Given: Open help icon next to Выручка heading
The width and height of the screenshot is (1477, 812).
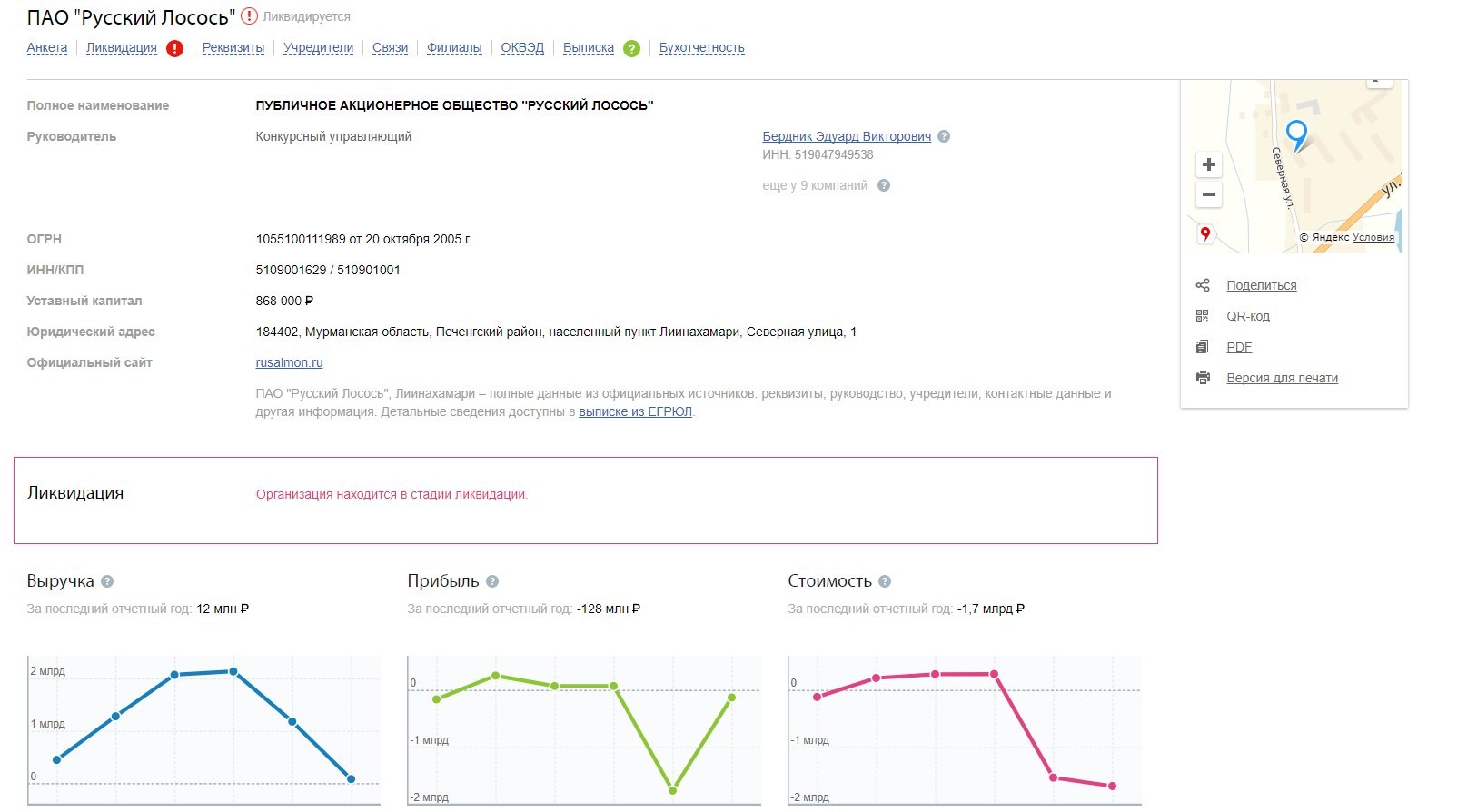Looking at the screenshot, I should pos(107,581).
